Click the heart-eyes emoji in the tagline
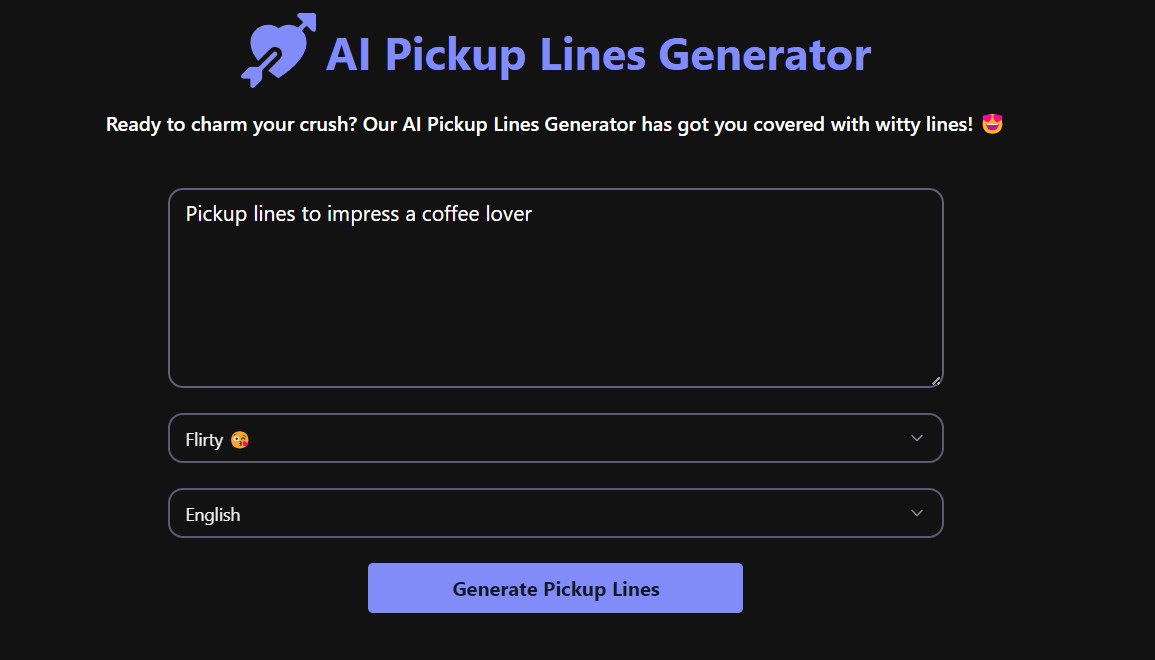Image resolution: width=1155 pixels, height=660 pixels. [x=990, y=124]
